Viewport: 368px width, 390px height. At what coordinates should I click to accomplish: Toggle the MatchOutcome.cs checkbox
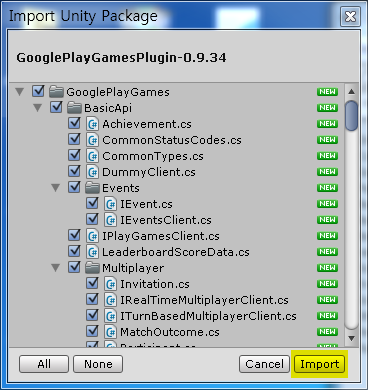pyautogui.click(x=92, y=331)
